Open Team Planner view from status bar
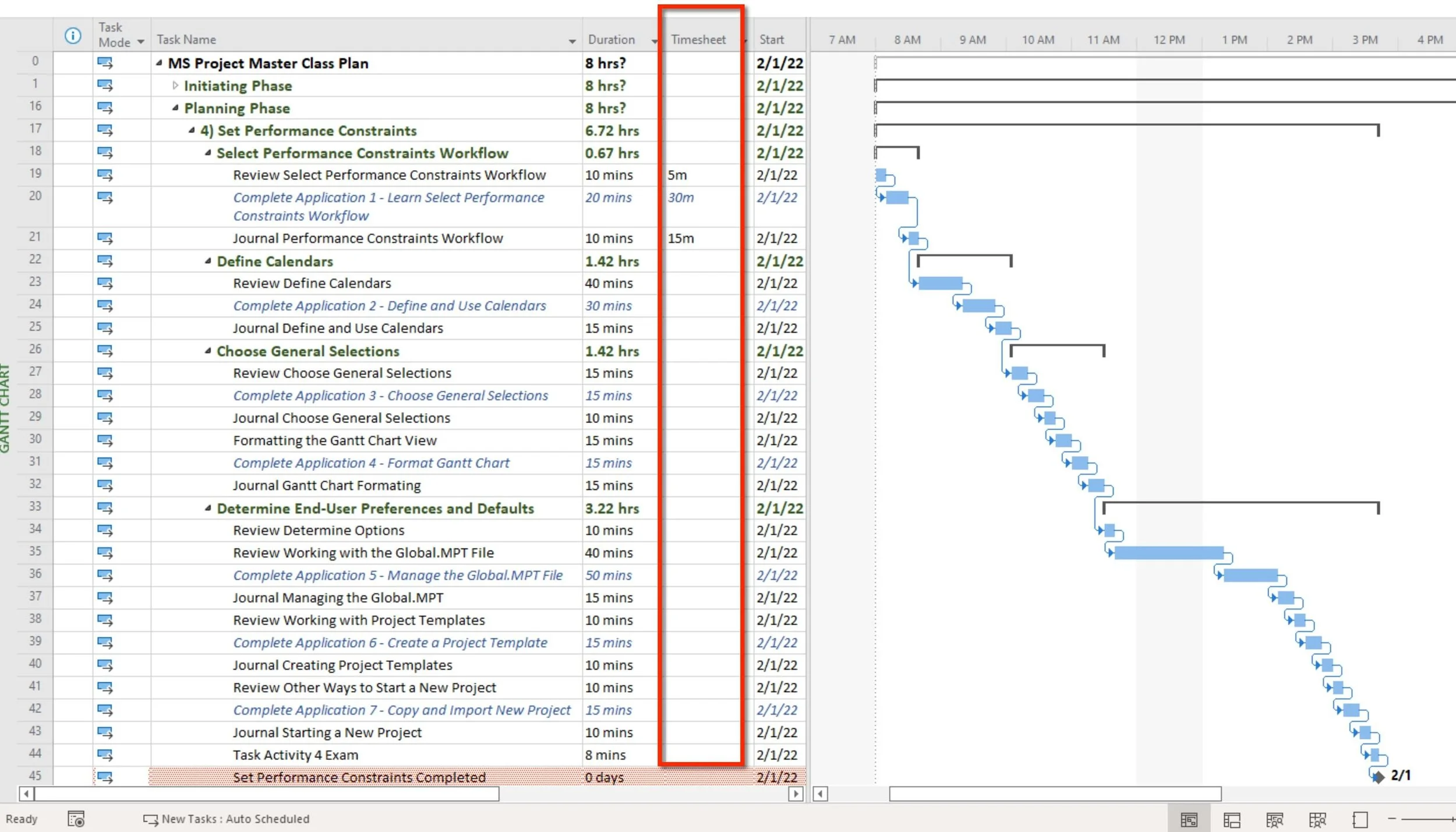This screenshot has width=1456, height=832. [x=1274, y=820]
